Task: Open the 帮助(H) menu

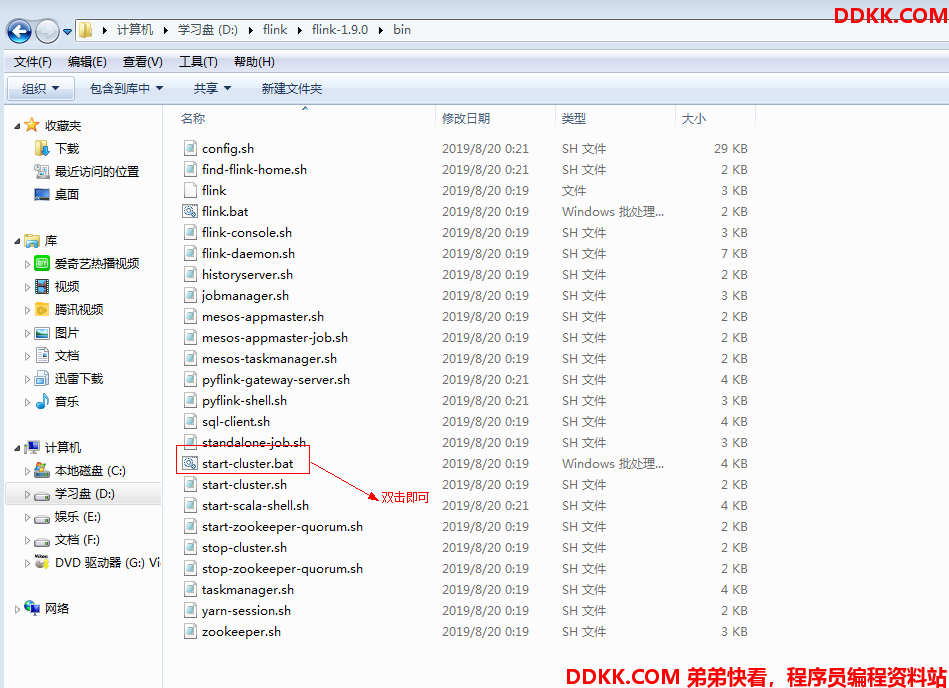Action: (x=254, y=62)
